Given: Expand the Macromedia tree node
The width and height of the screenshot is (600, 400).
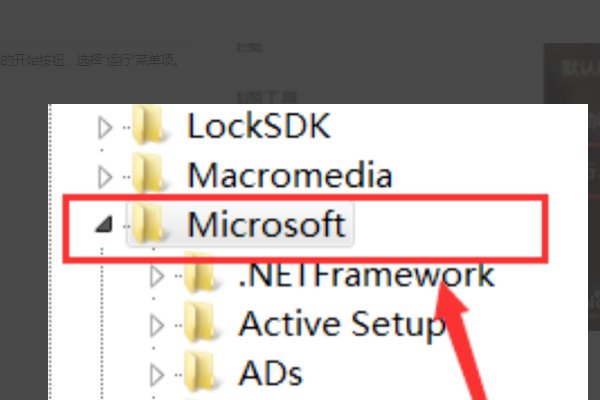Looking at the screenshot, I should 105,177.
